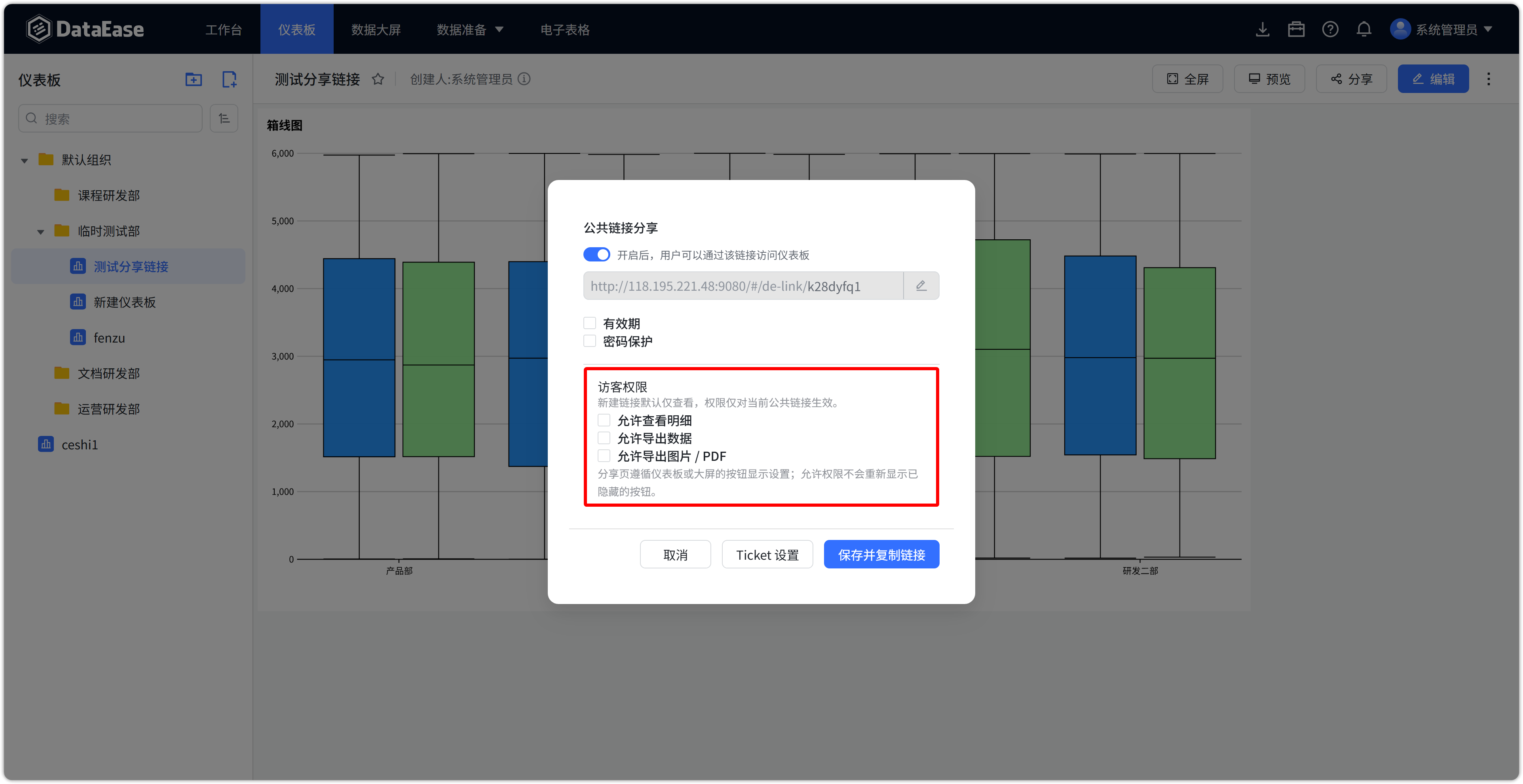Check 允许导出图片 / PDF option
Screen dimensions: 1523x784
click(604, 456)
